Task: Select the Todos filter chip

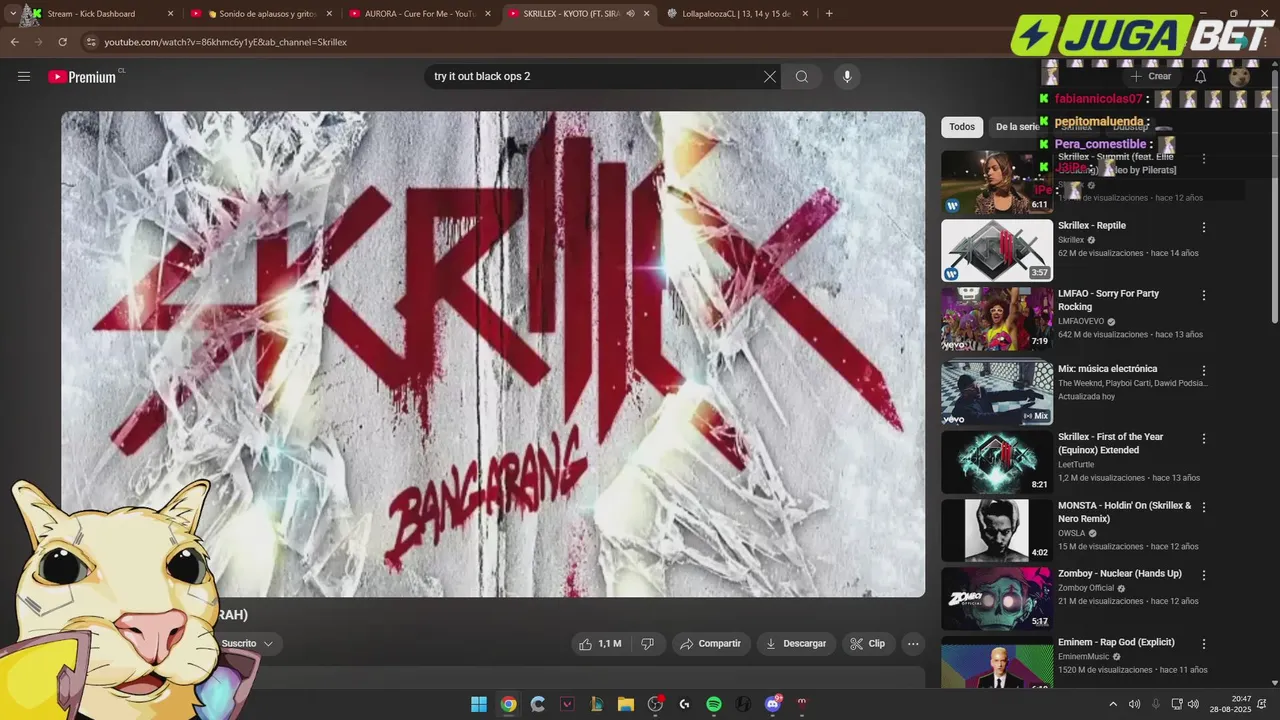Action: pos(962,127)
